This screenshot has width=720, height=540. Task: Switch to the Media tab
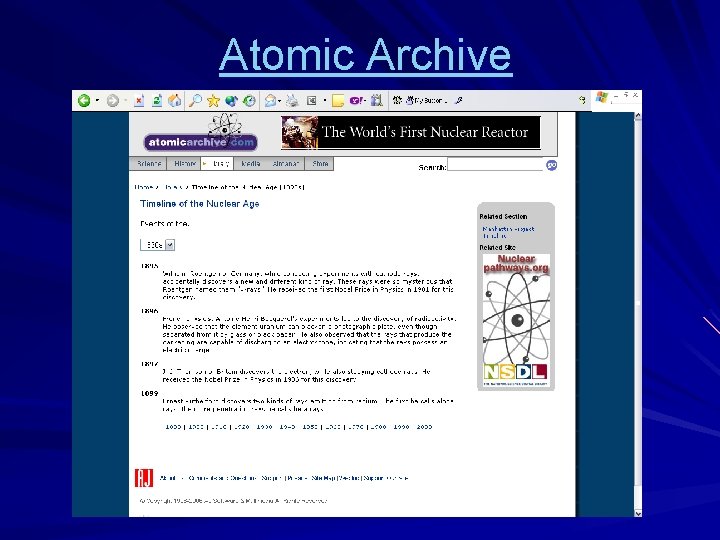coord(250,163)
